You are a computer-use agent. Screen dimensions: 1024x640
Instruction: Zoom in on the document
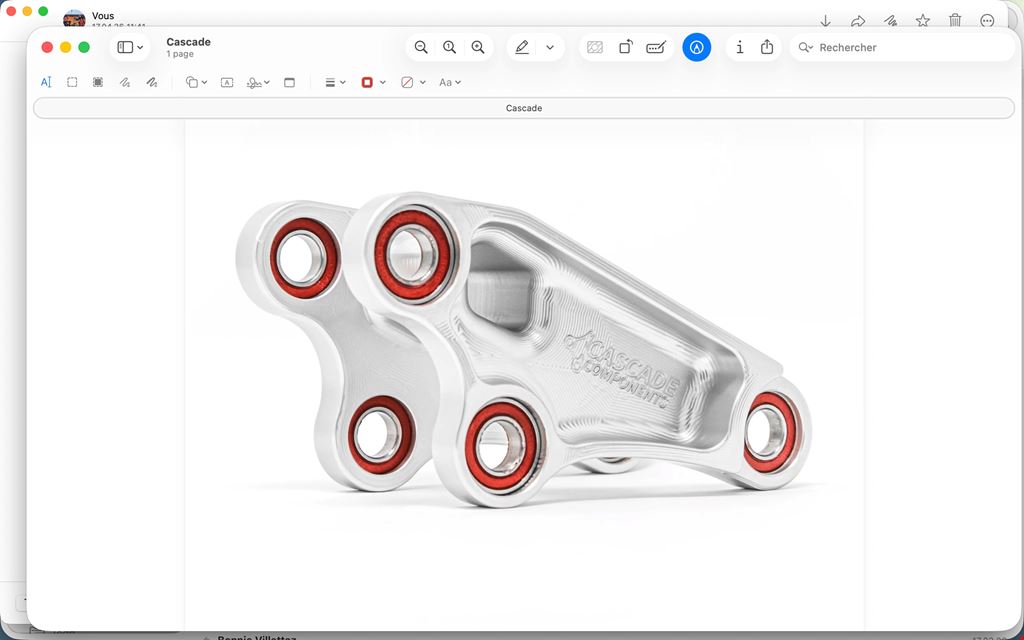pyautogui.click(x=478, y=47)
